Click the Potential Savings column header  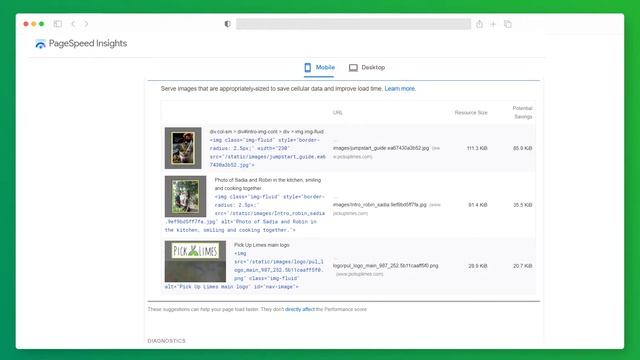[522, 112]
